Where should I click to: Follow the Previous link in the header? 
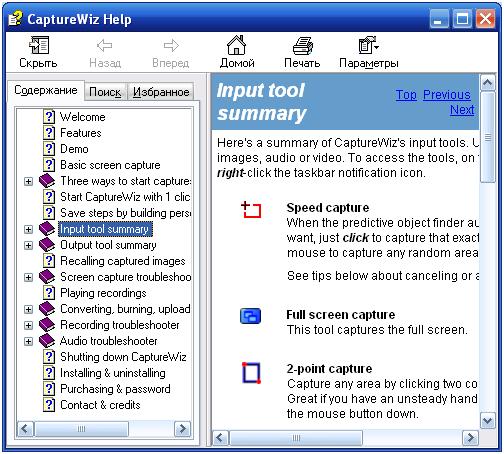447,95
